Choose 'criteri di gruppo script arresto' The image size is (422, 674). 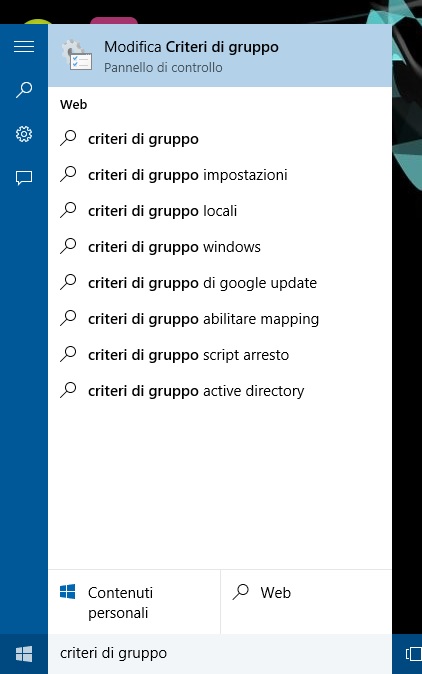click(220, 355)
